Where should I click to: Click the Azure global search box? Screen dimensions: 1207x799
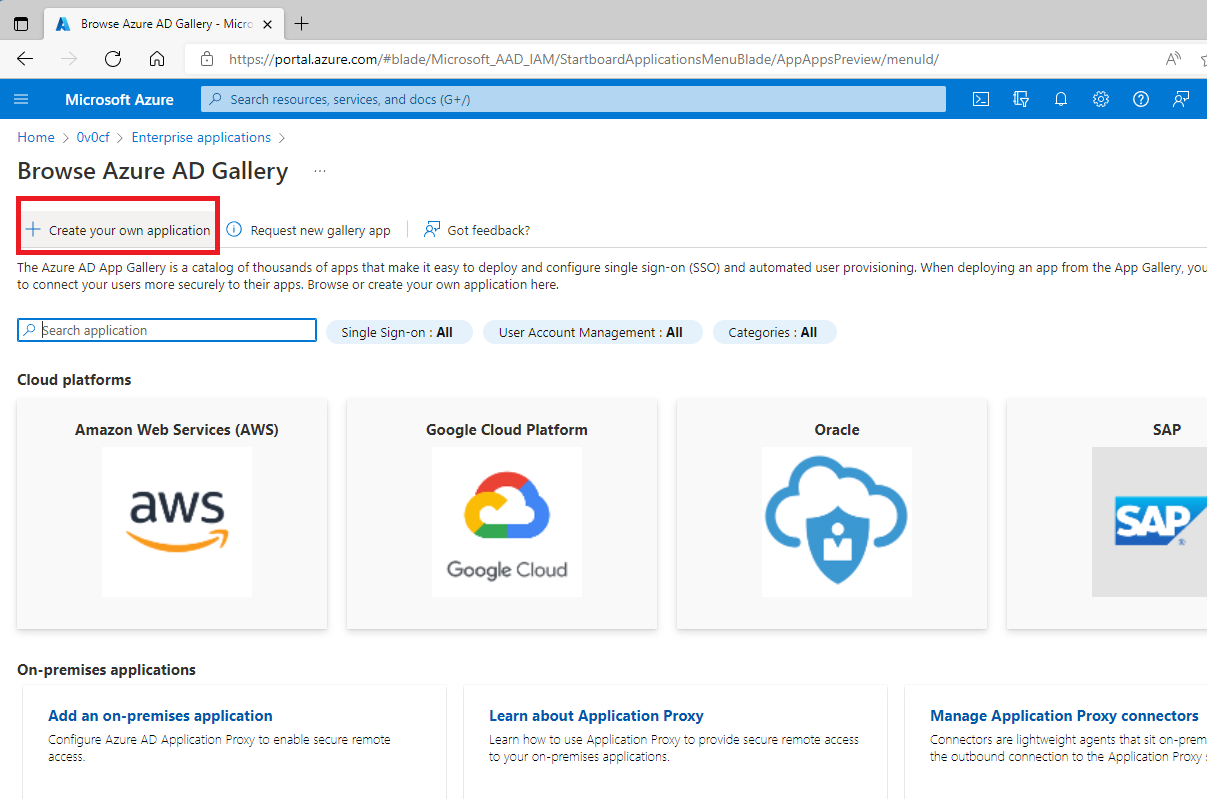point(573,99)
